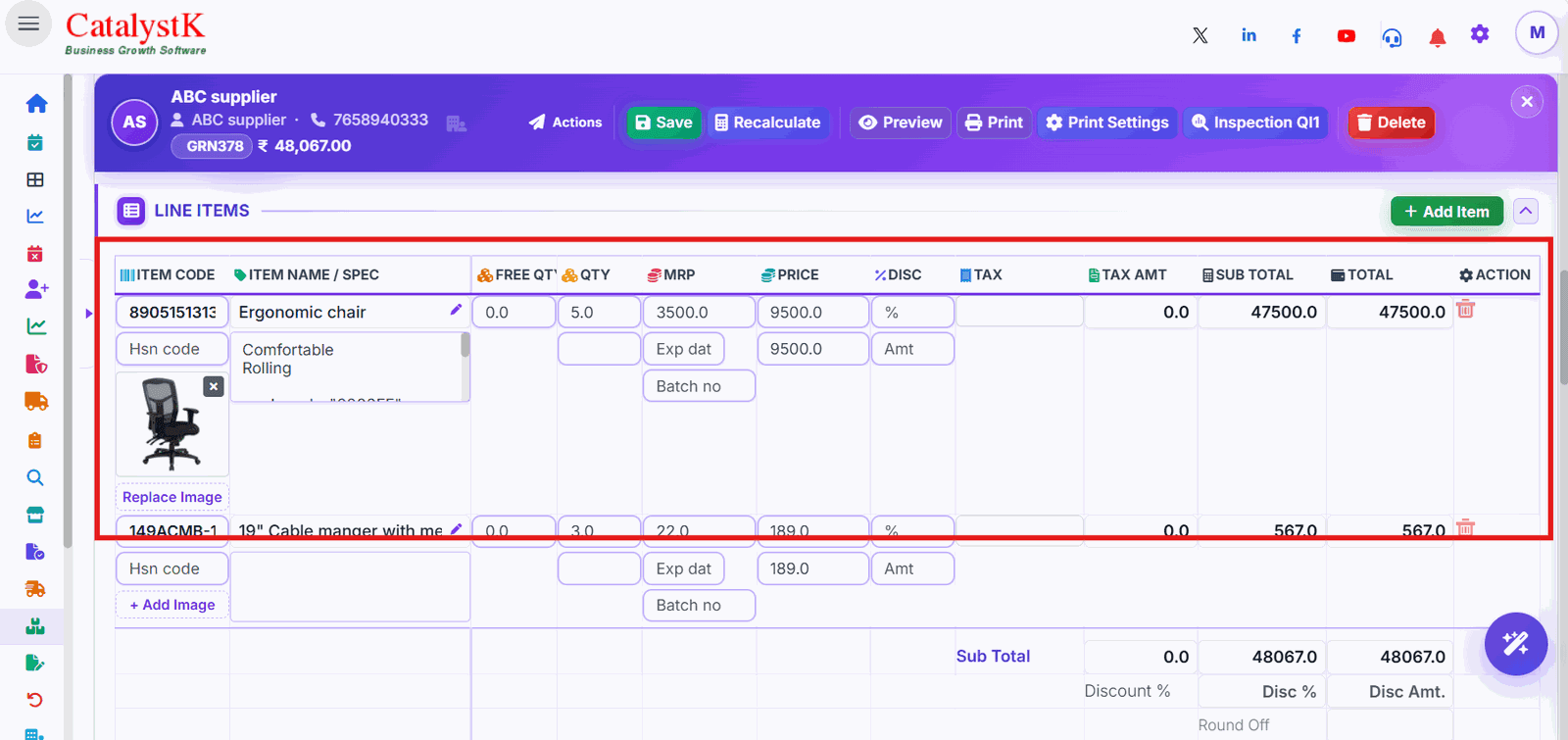Open Inspection QI1
The width and height of the screenshot is (1568, 740).
point(1255,123)
